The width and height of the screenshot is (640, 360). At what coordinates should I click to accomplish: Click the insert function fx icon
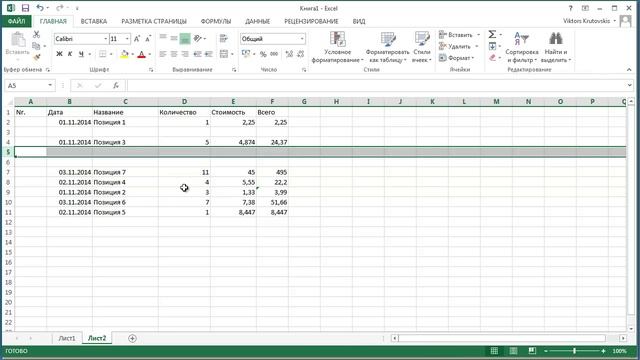(116, 85)
